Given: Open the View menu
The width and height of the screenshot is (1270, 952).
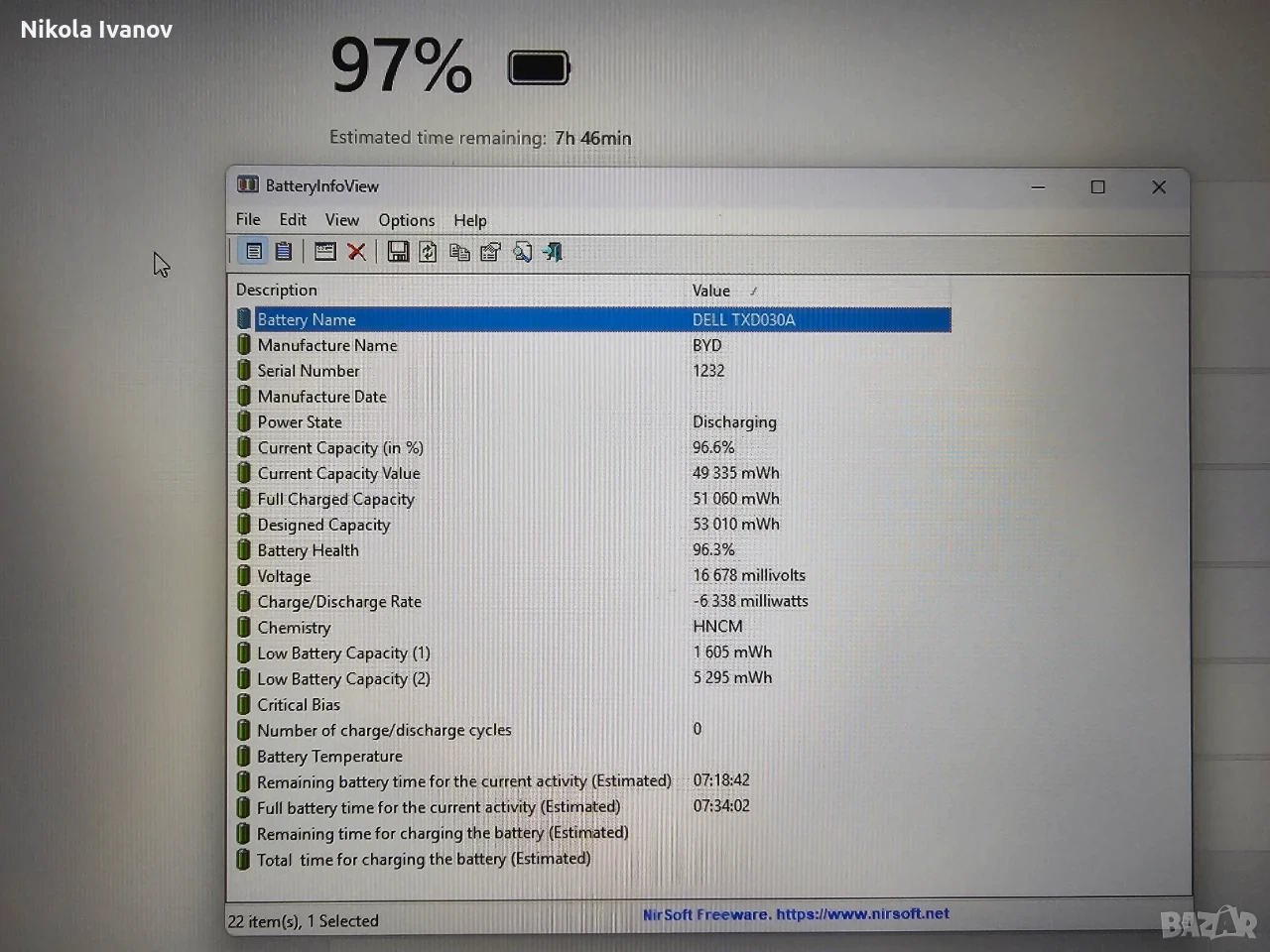Looking at the screenshot, I should click(342, 219).
